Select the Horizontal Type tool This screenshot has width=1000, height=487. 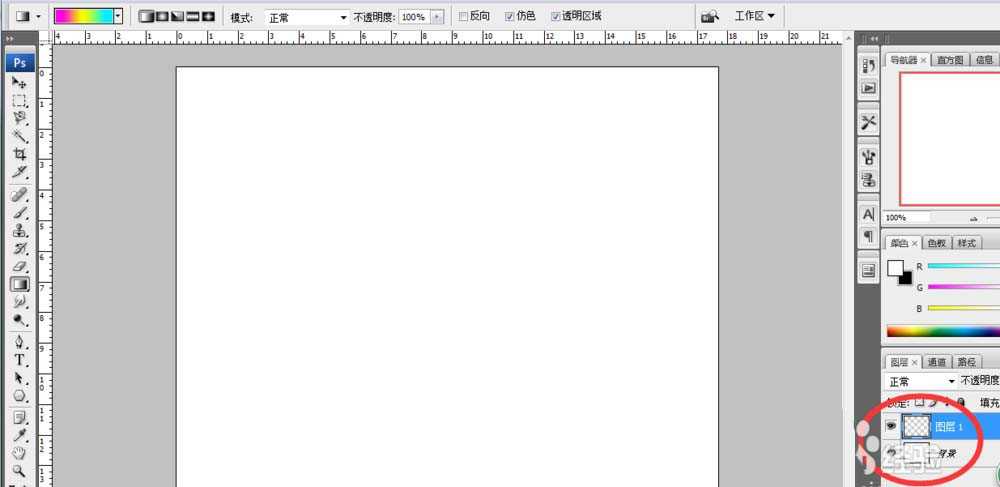19,359
